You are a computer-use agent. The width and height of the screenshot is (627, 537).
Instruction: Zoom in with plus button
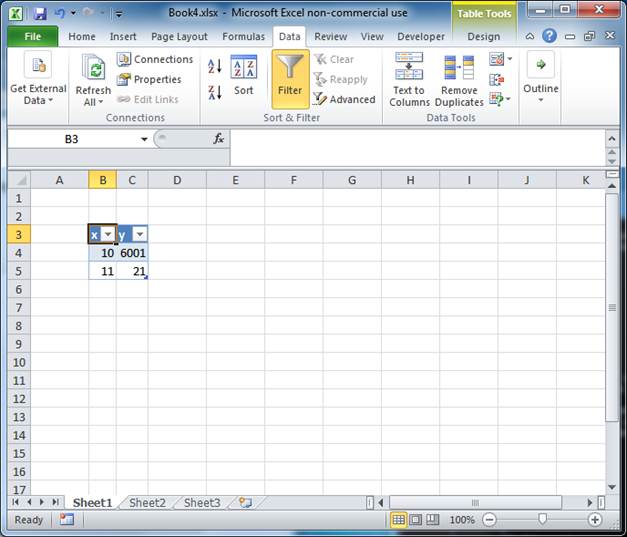coord(595,519)
